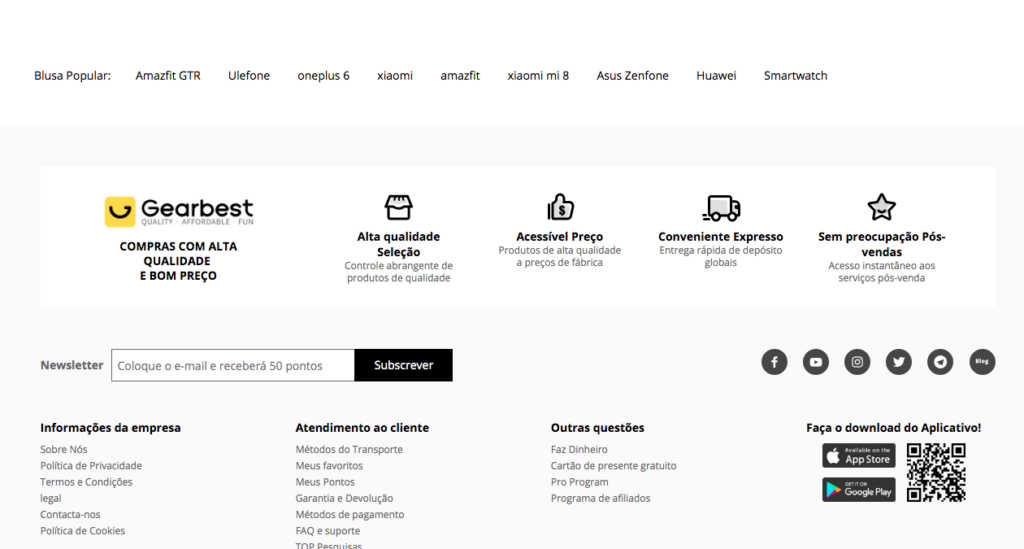
Task: Click Sem preocupação Pós-vendas title
Action: pyautogui.click(x=882, y=244)
